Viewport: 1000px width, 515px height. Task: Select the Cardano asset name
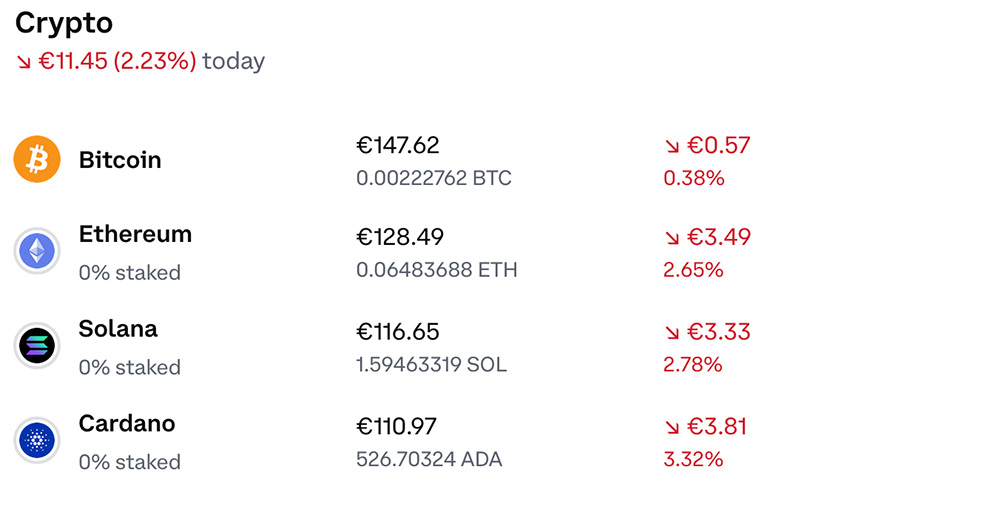point(127,424)
